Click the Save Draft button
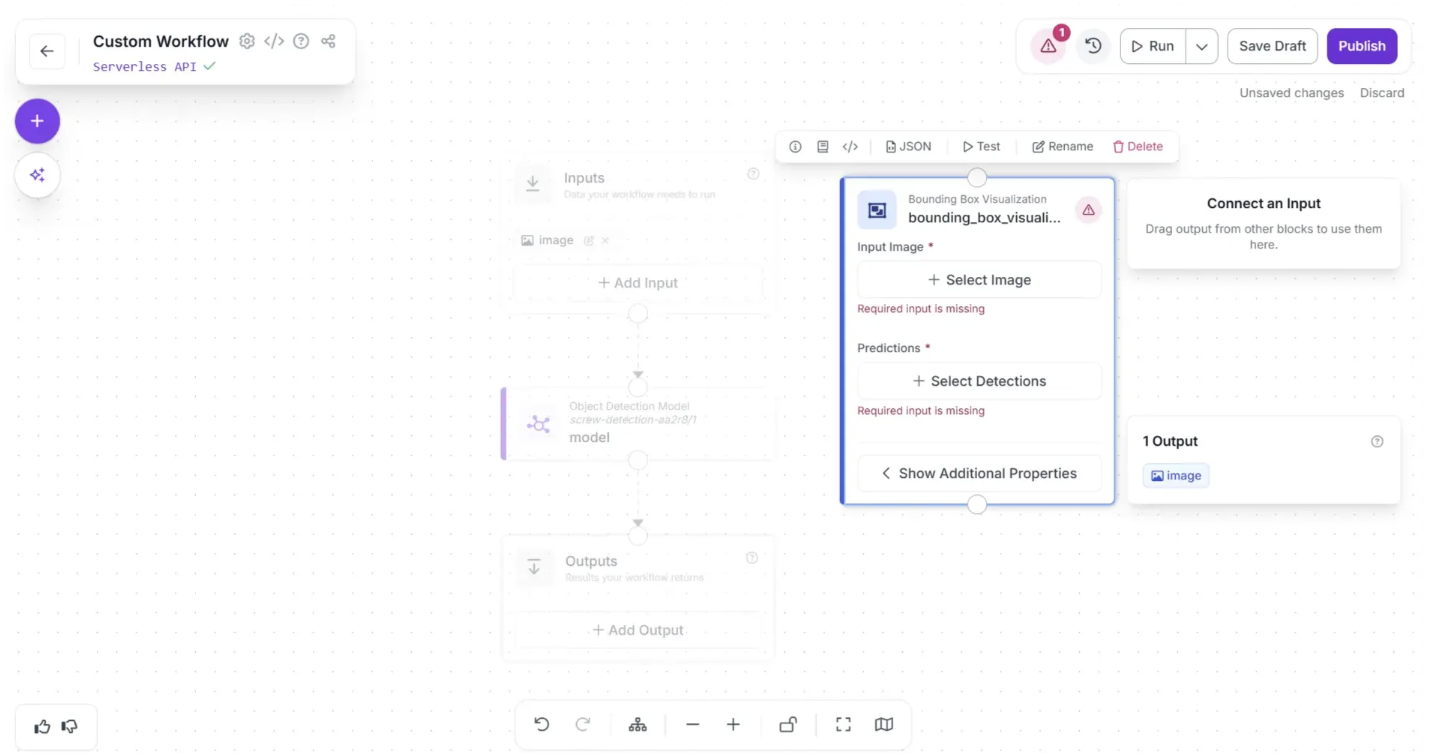This screenshot has height=756, width=1448. [1272, 46]
